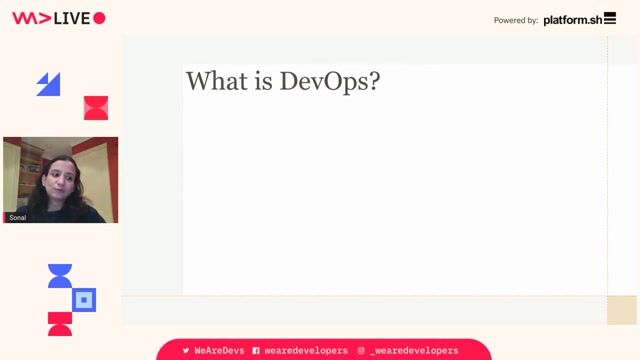Click the 'Sonal' speaker name label

coord(18,218)
